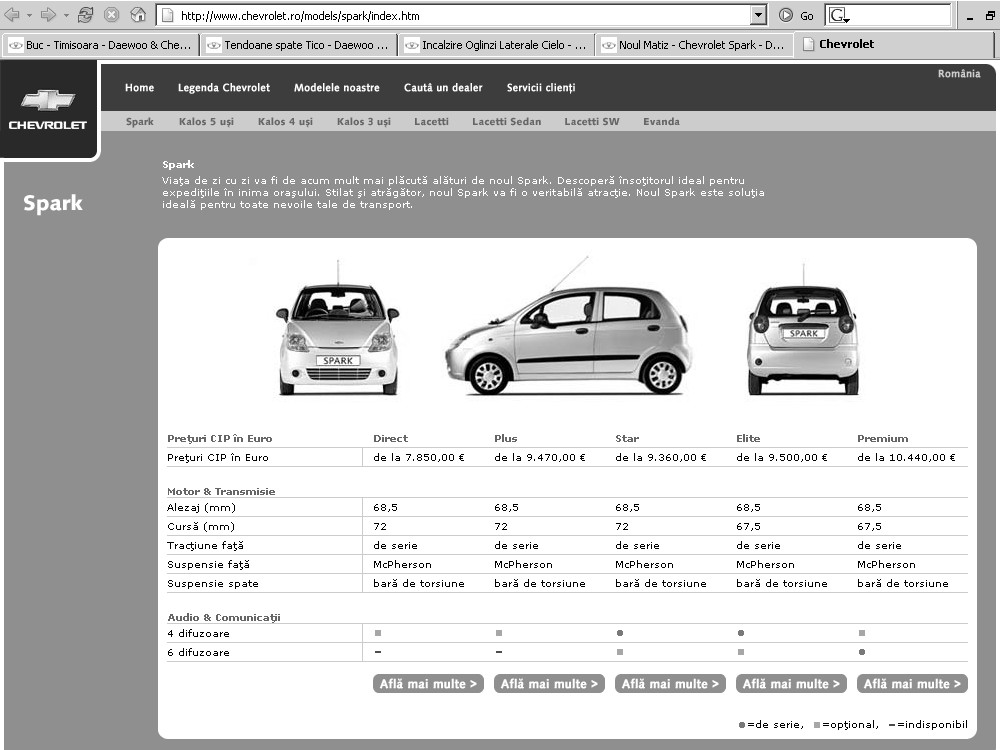Click Află mai multe under Direct
Screen dimensions: 1000x750
tap(428, 684)
